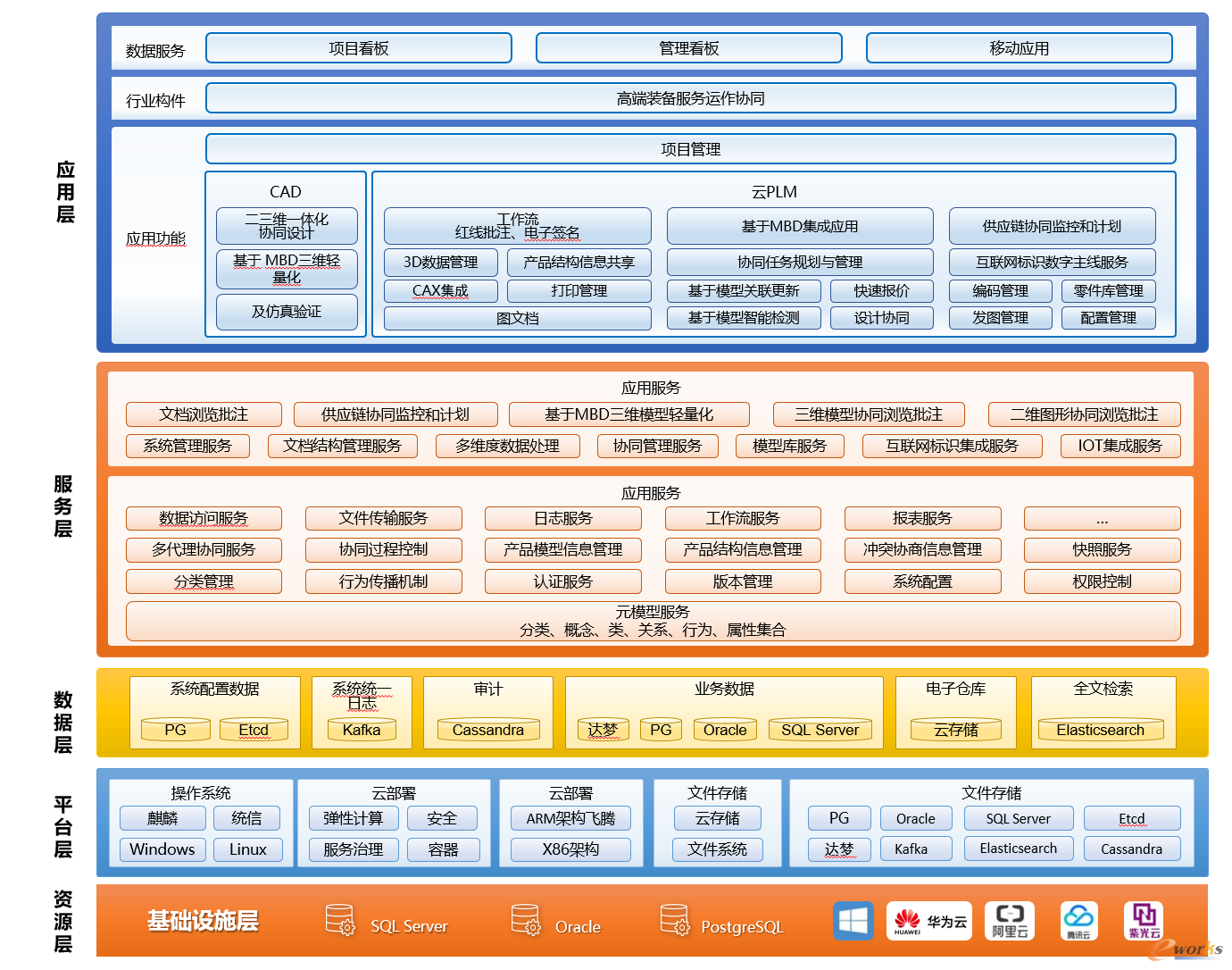Image resolution: width=1232 pixels, height=970 pixels.
Task: Click the 数据访问服务 box
Action: pos(204,519)
